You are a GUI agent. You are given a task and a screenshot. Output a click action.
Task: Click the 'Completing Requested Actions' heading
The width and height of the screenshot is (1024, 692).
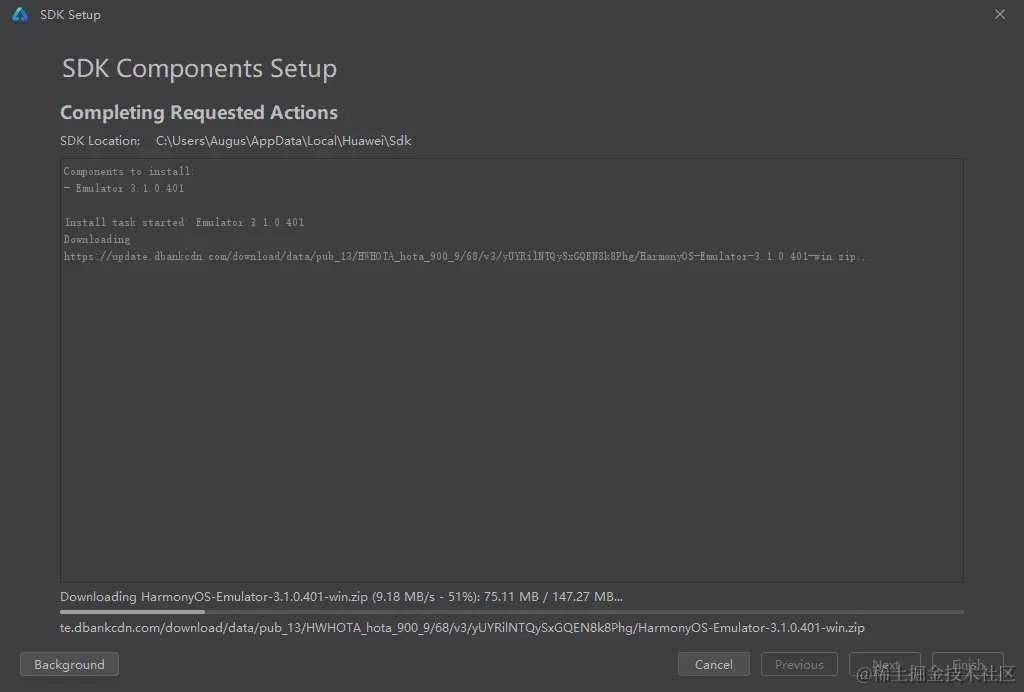pyautogui.click(x=199, y=113)
